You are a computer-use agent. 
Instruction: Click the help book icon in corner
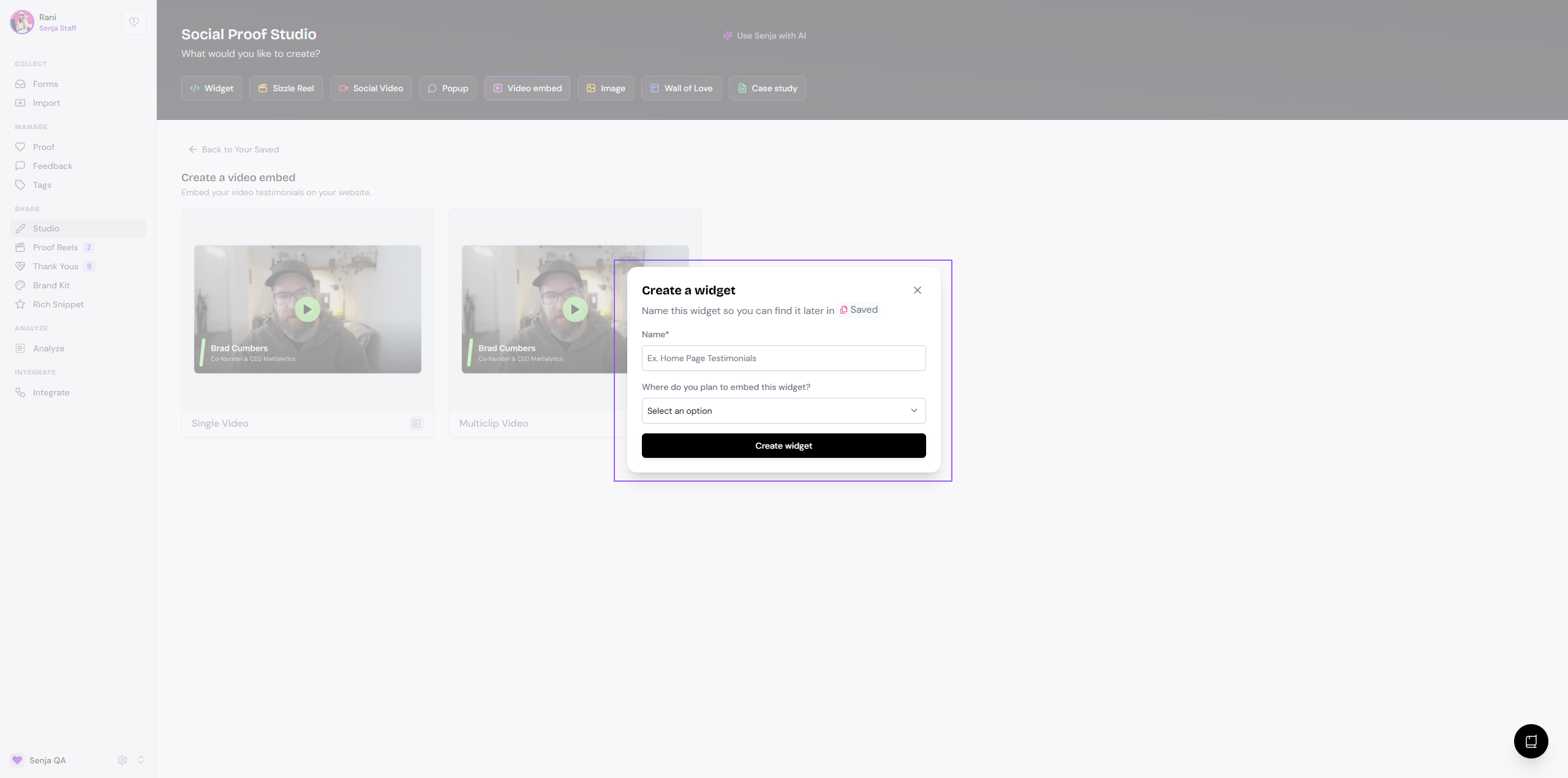pyautogui.click(x=1531, y=741)
